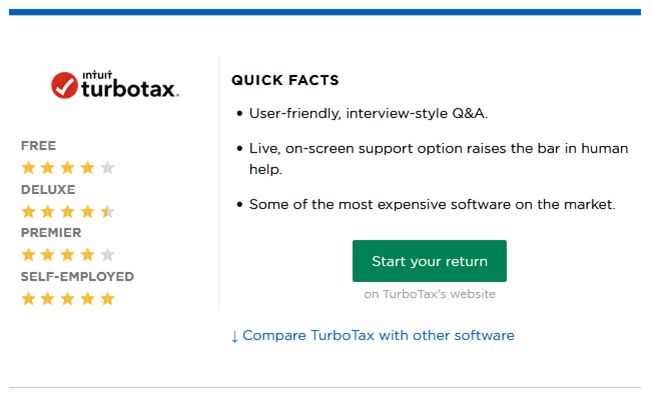Click the fifth gold star under SELF-EMPLOYED
The height and width of the screenshot is (398, 652).
[108, 299]
